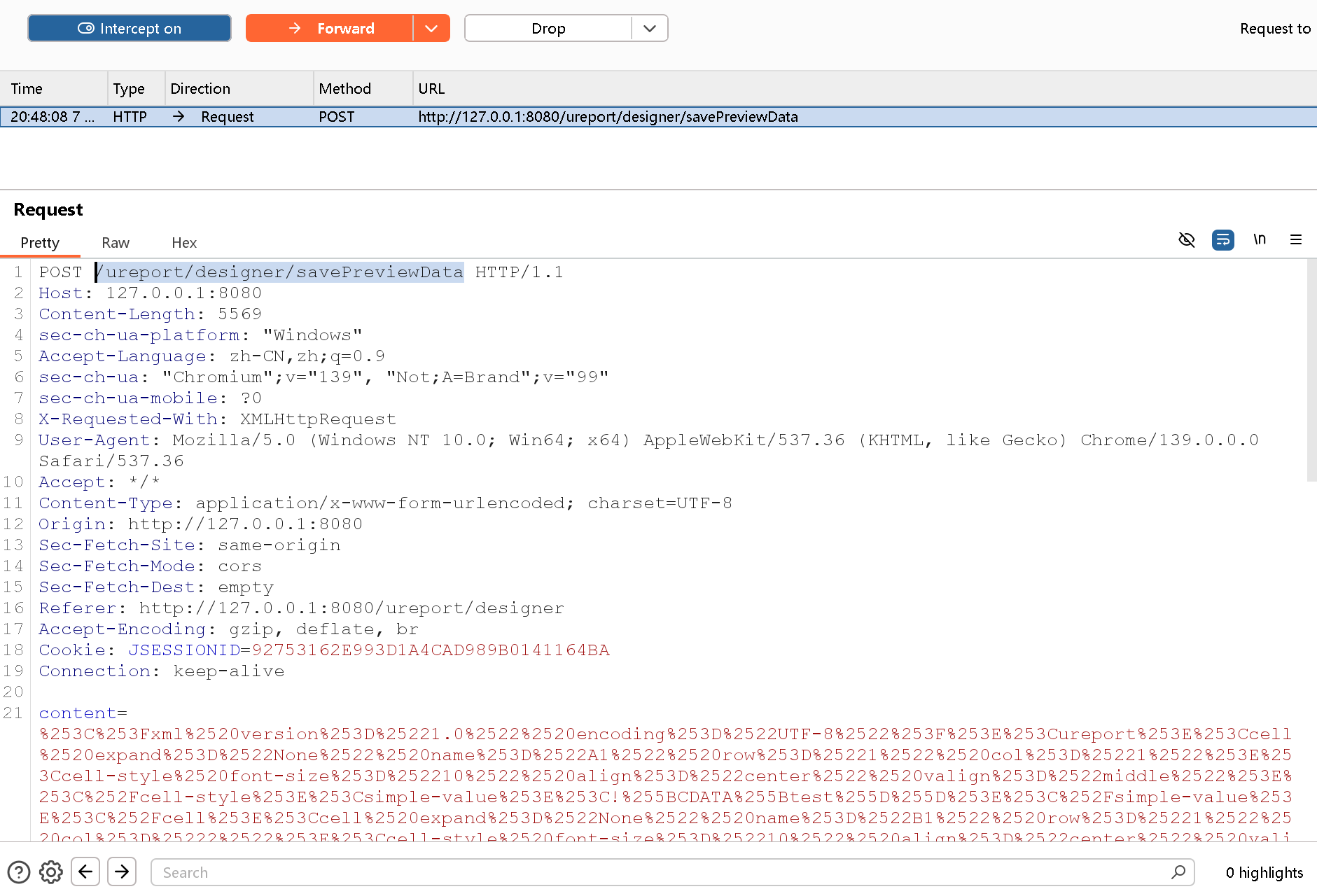
Task: Toggle the crossed-eye visibility icon
Action: [x=1186, y=239]
